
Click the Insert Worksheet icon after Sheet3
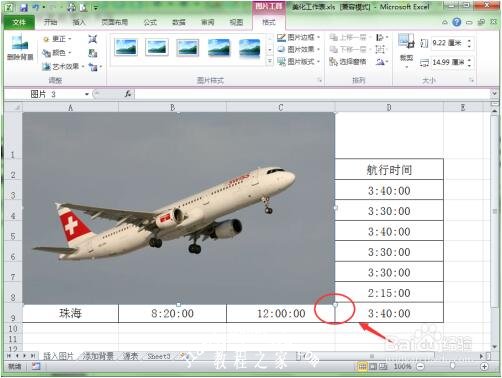(x=184, y=356)
